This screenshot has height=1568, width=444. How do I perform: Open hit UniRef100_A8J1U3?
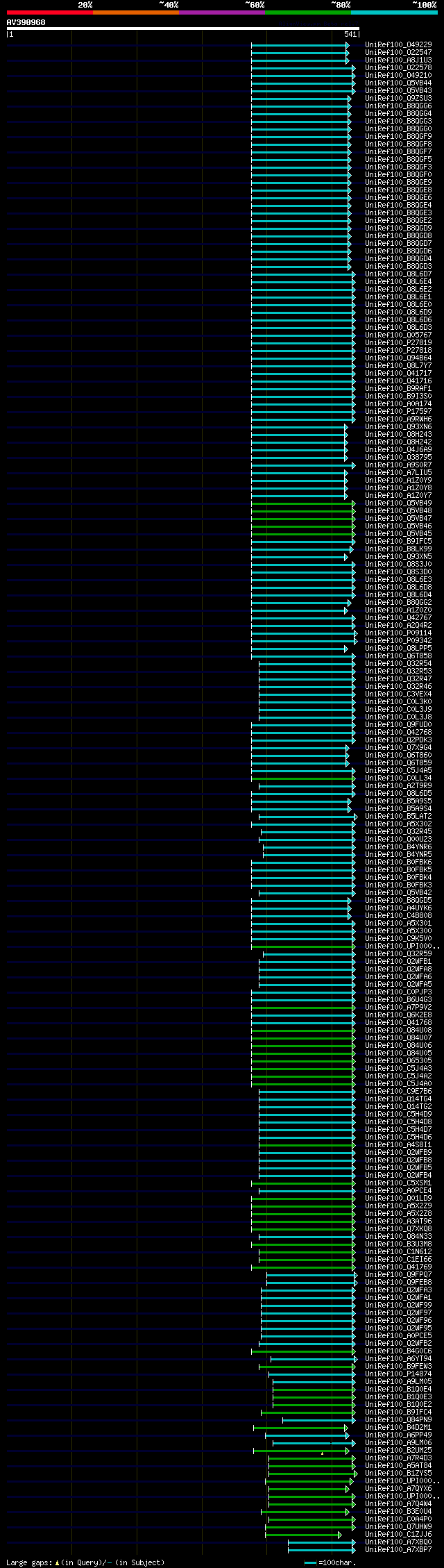pyautogui.click(x=398, y=60)
